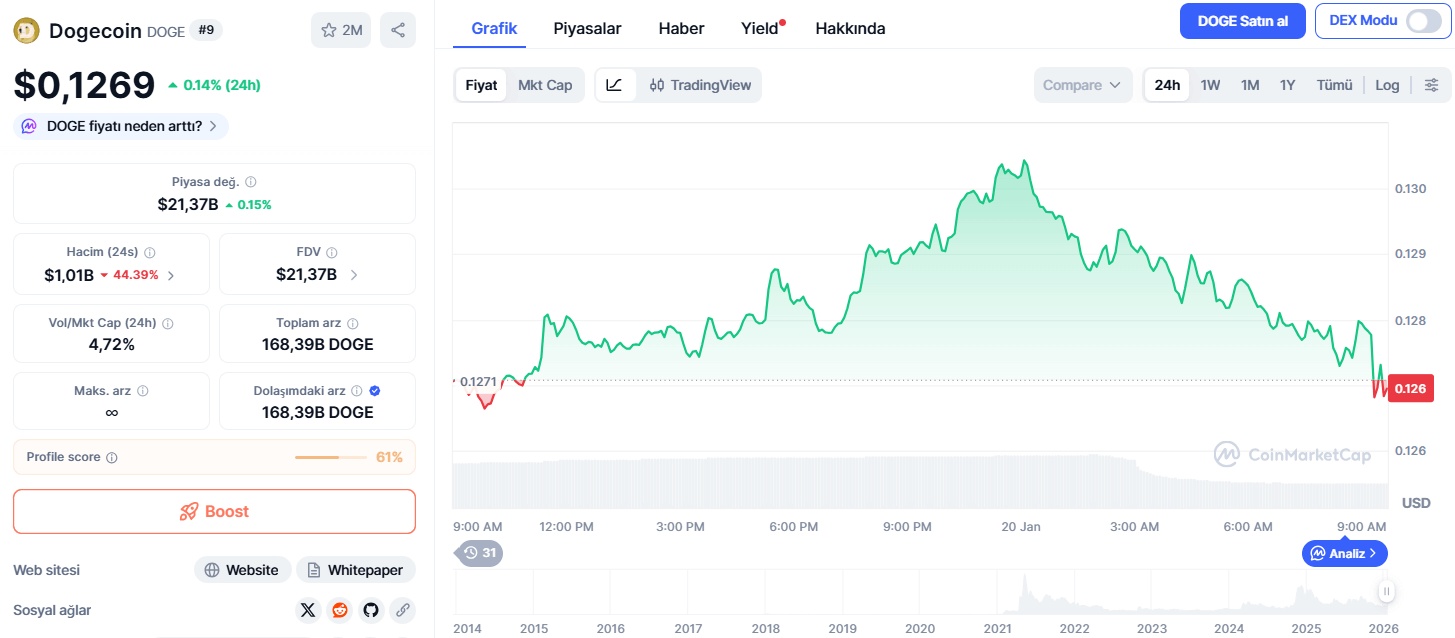
Task: Click the 2021 area of the history timeline
Action: pos(996,628)
